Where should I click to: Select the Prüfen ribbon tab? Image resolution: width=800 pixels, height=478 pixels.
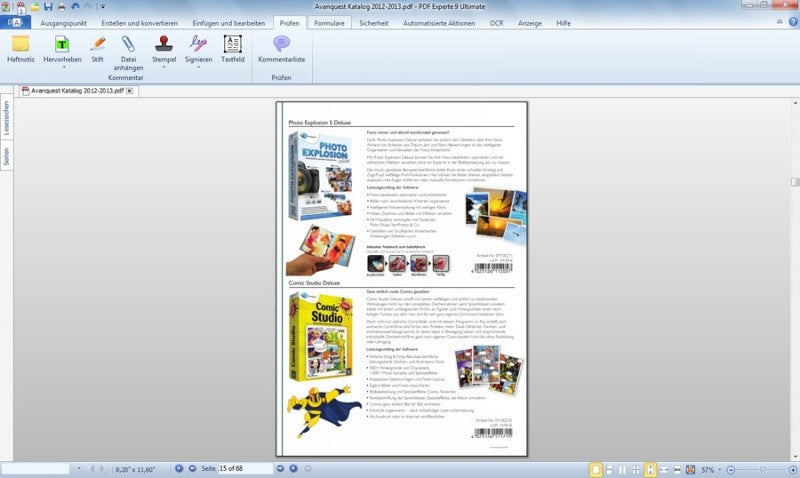click(x=289, y=23)
